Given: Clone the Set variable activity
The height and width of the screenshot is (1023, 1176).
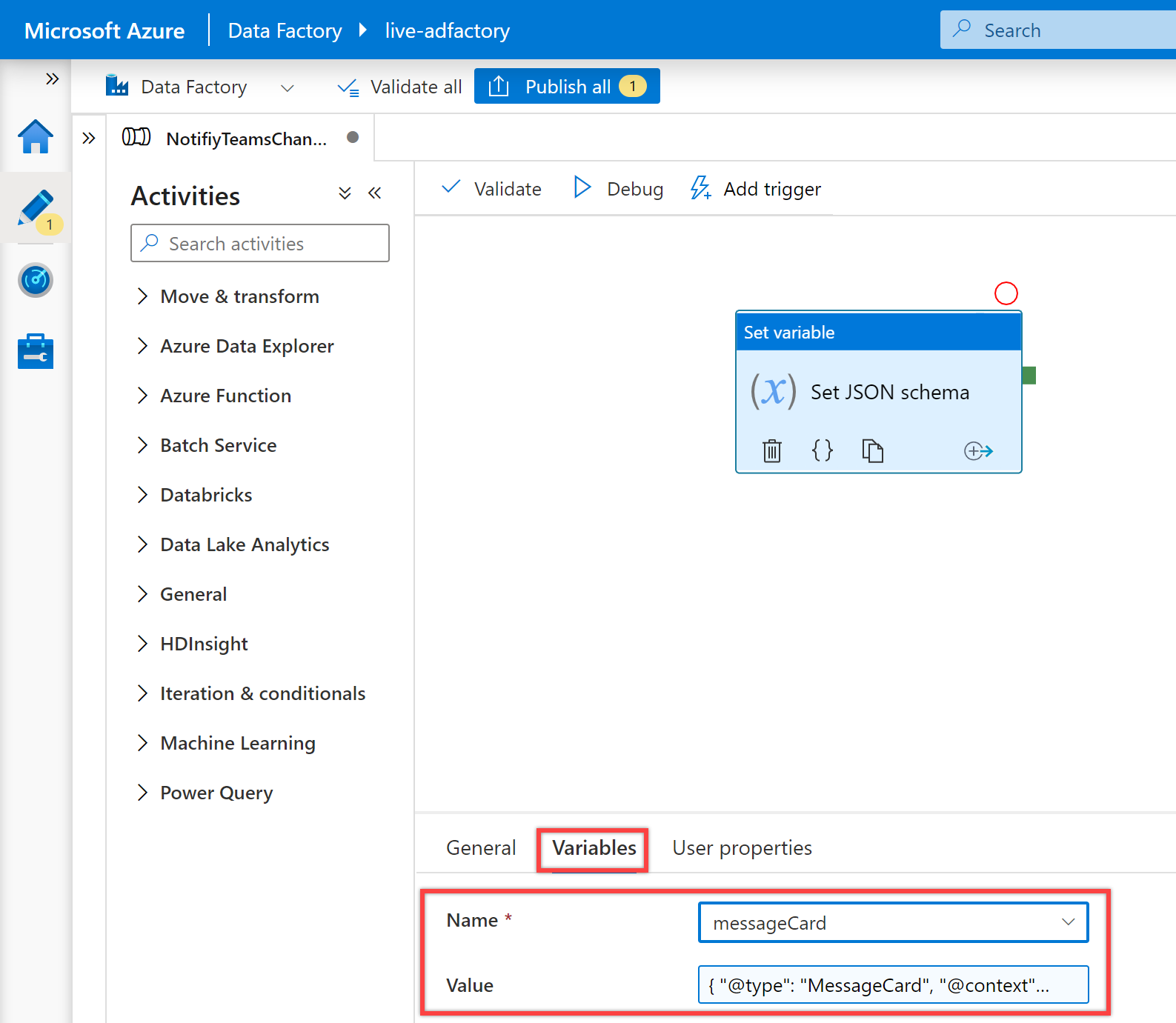Looking at the screenshot, I should (873, 450).
